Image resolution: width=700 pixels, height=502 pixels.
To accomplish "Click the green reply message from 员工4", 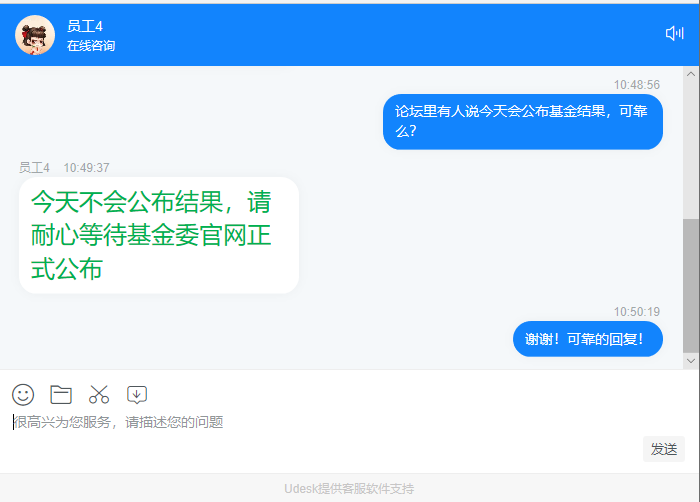I will (x=159, y=235).
